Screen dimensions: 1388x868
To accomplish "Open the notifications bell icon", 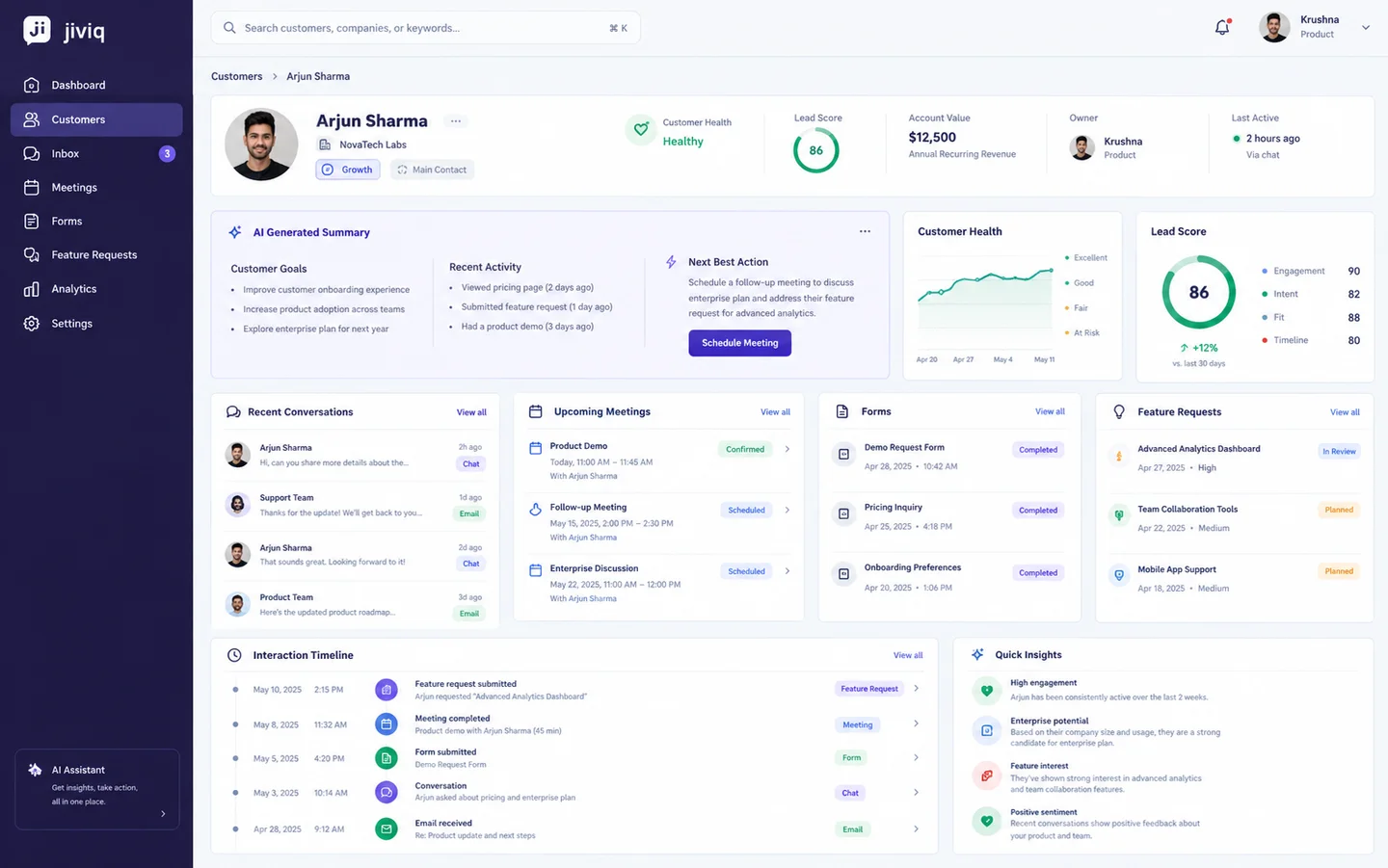I will (1222, 27).
